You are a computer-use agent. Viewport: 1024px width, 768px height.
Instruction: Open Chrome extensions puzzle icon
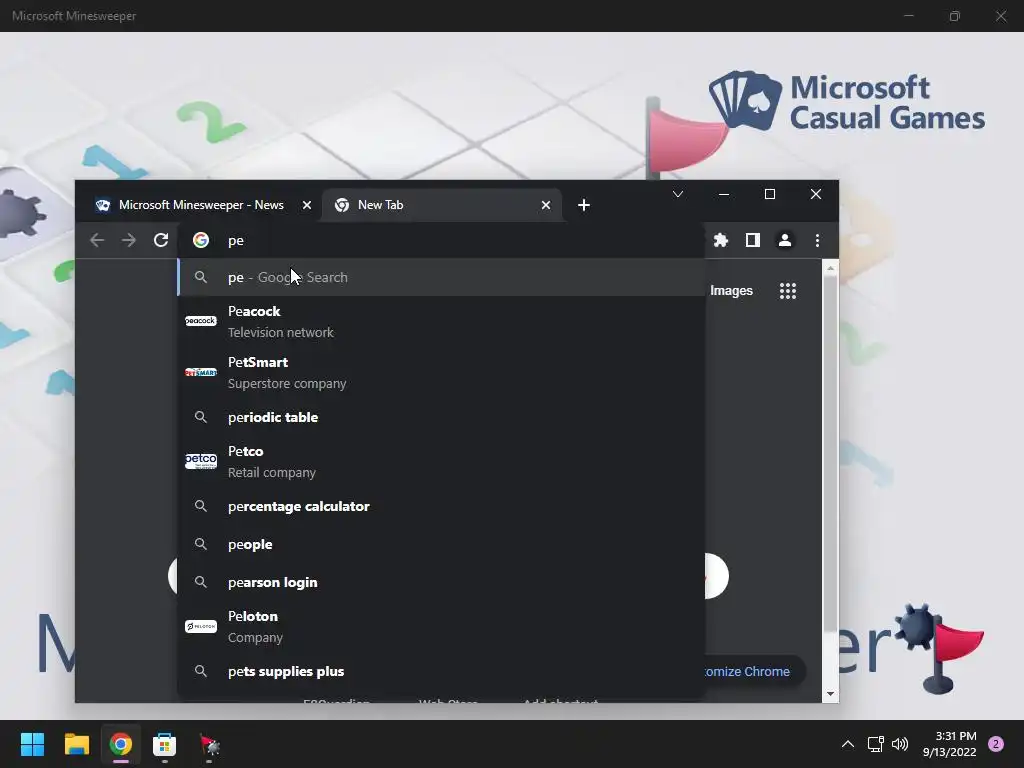click(720, 240)
